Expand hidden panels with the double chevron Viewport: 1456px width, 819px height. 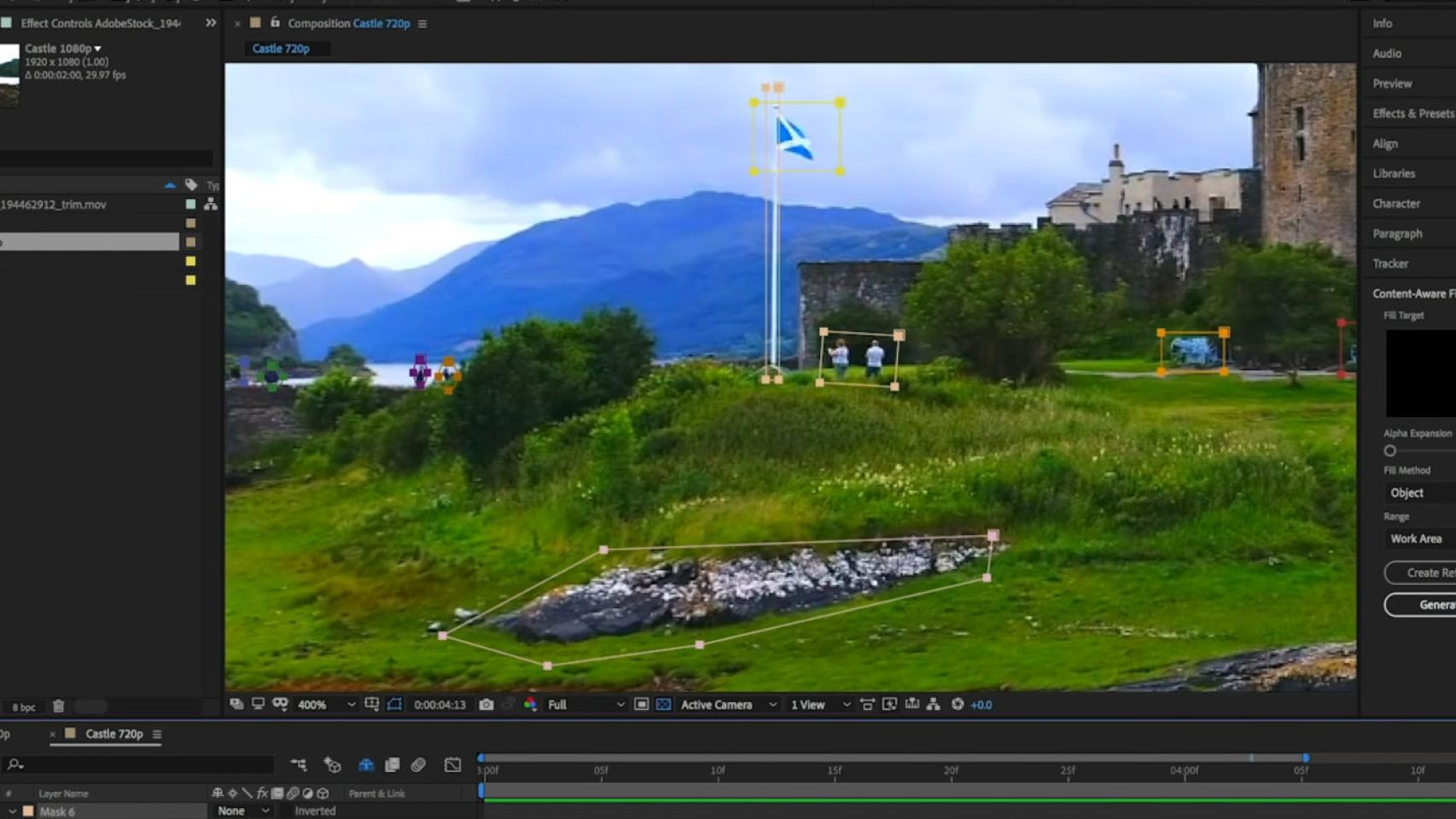[211, 23]
